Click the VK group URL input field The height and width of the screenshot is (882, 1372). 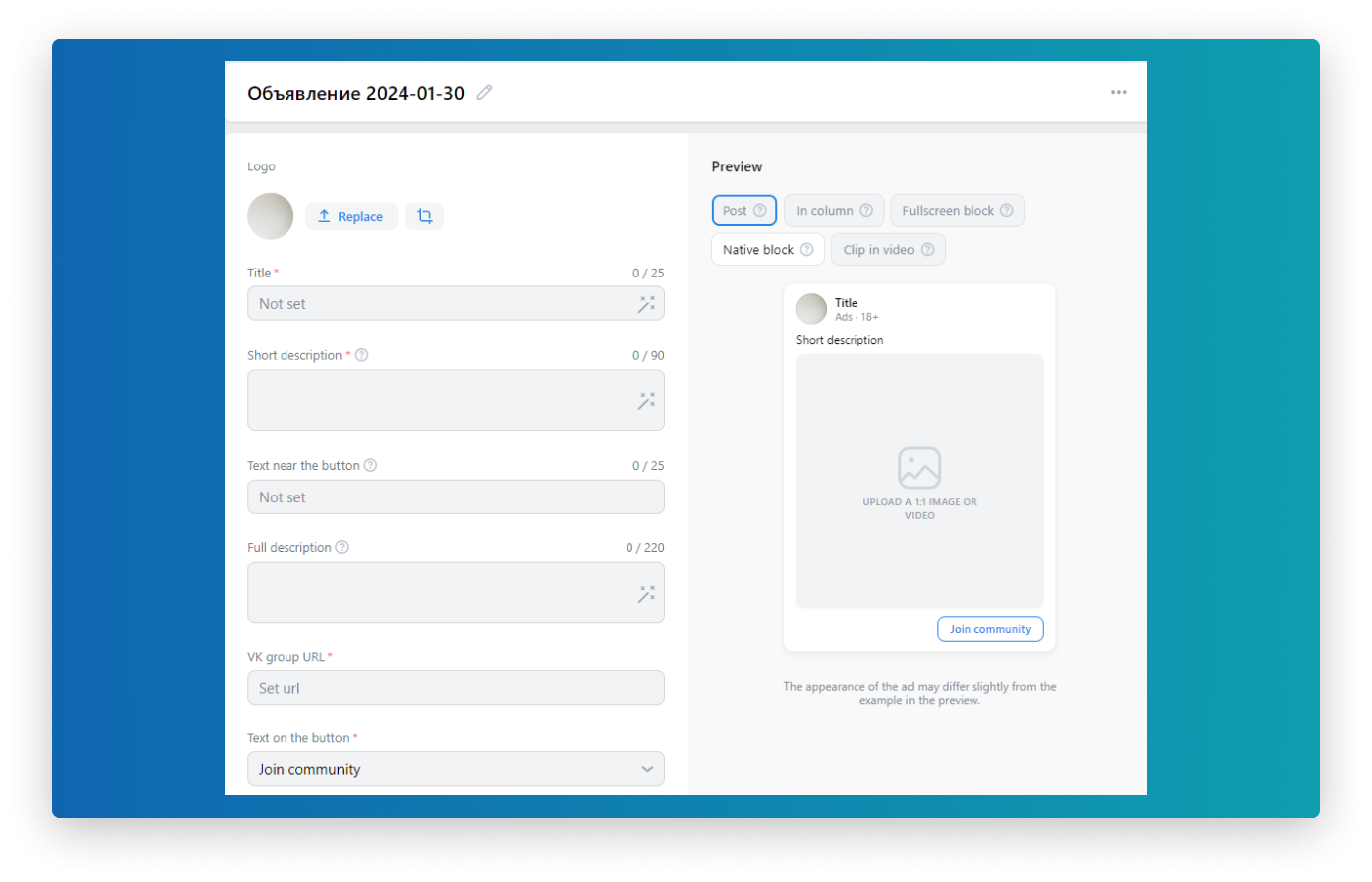click(455, 688)
